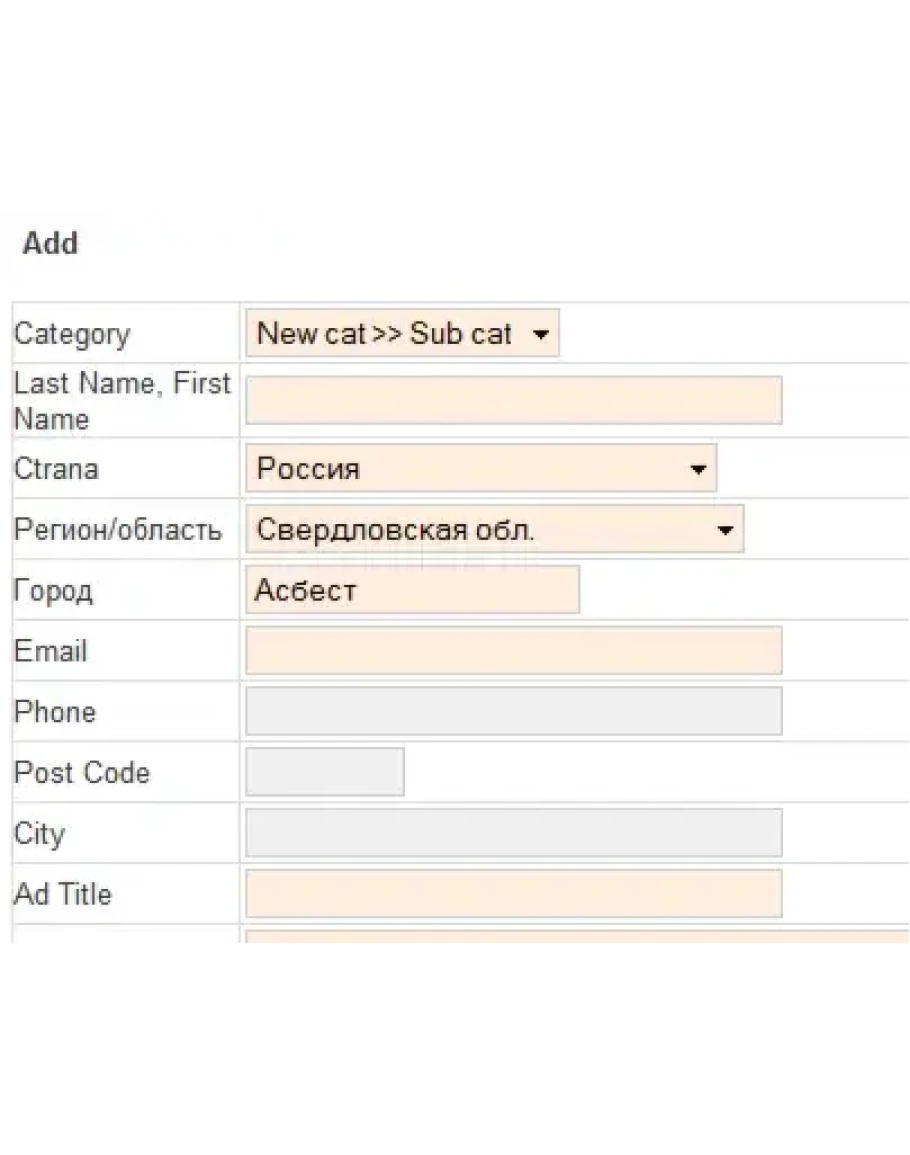Click the Last Name, First Name label
This screenshot has height=1155, width=910.
click(x=121, y=401)
